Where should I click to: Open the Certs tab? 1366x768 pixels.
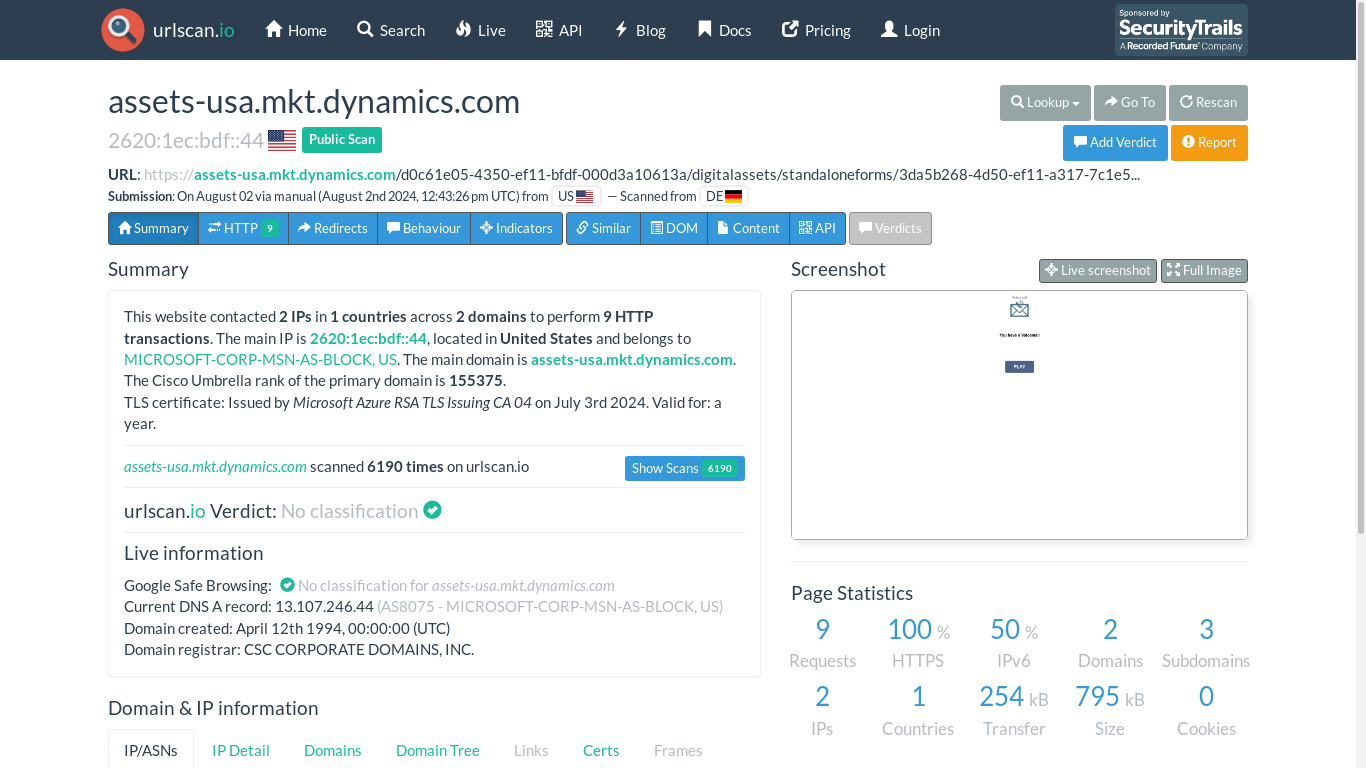[x=601, y=750]
